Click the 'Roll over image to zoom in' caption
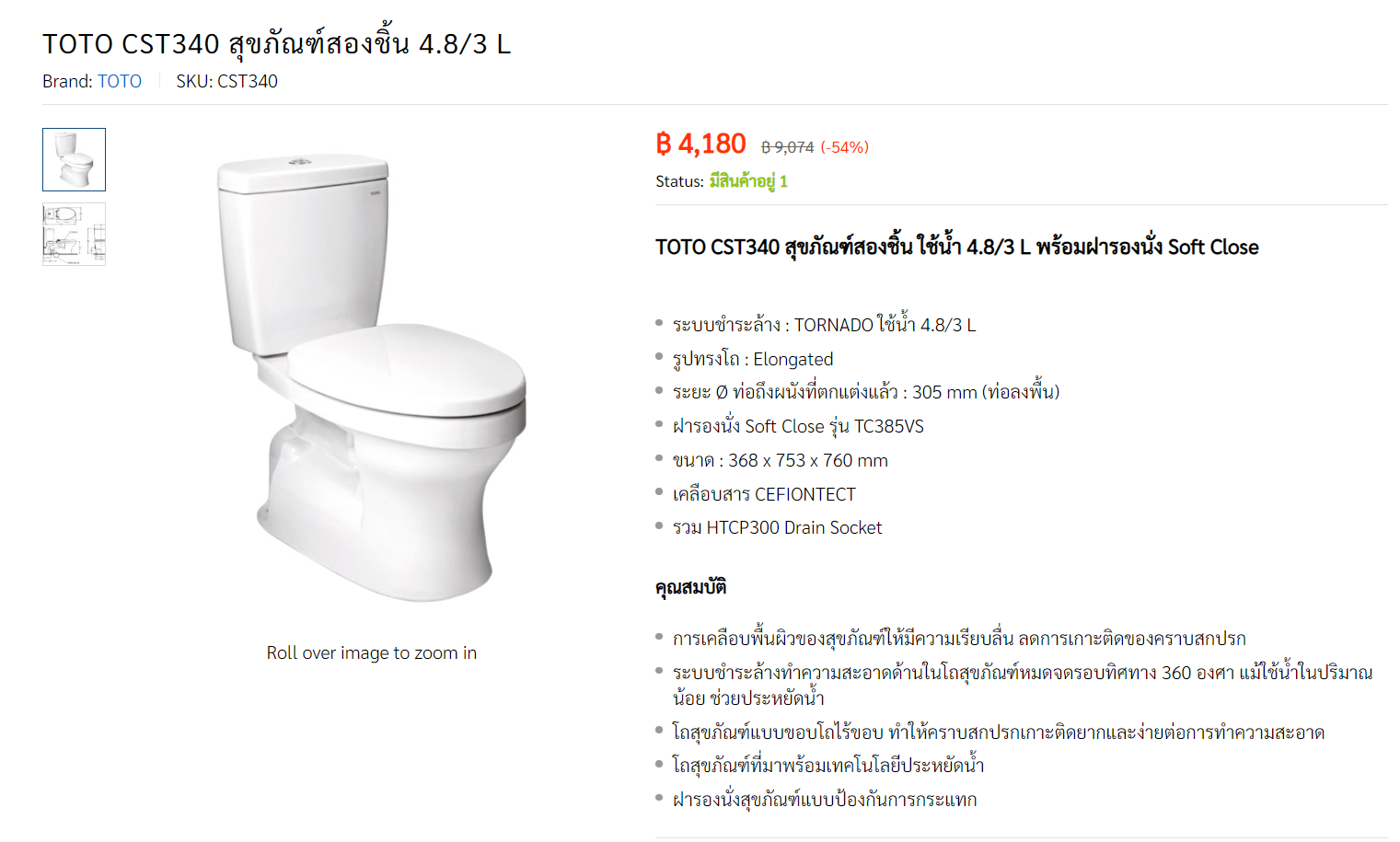Image resolution: width=1400 pixels, height=842 pixels. pos(372,652)
